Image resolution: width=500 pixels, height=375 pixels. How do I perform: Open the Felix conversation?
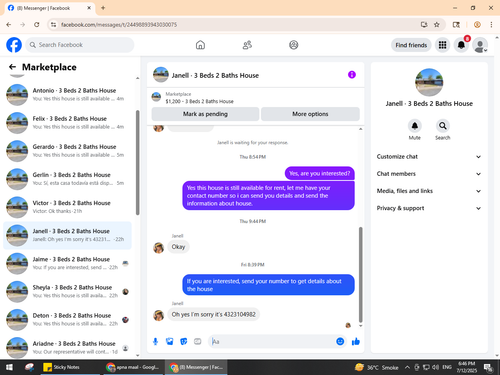point(67,123)
